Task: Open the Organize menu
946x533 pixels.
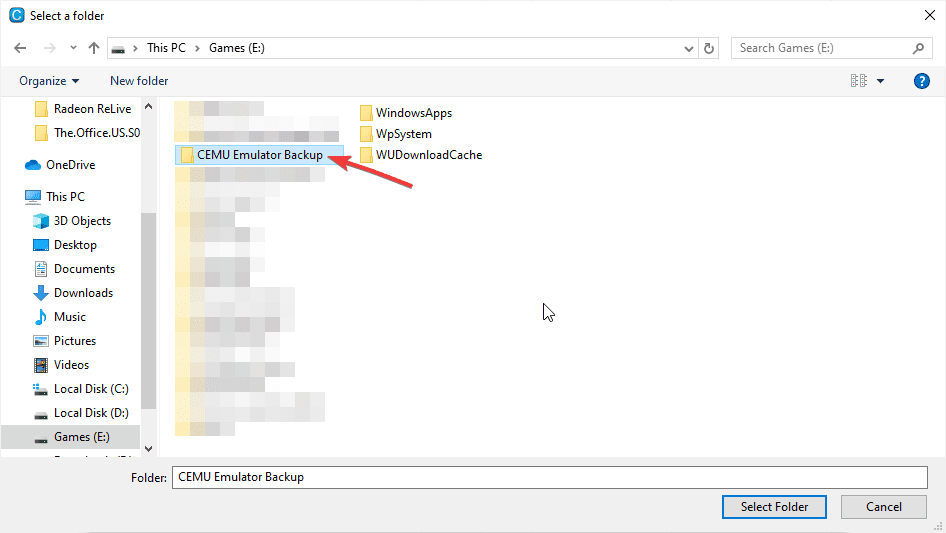Action: (x=49, y=81)
